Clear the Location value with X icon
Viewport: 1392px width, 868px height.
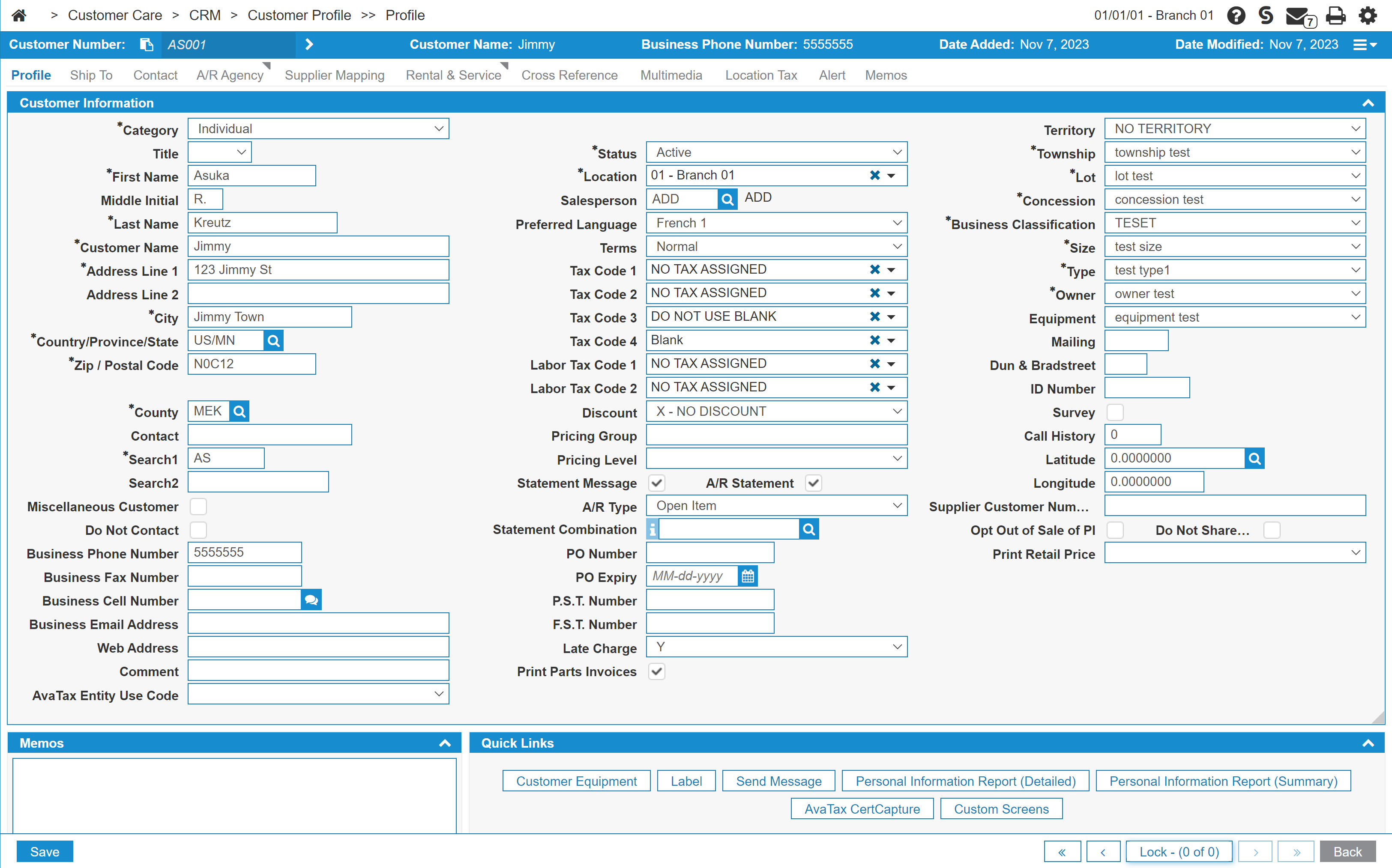874,176
